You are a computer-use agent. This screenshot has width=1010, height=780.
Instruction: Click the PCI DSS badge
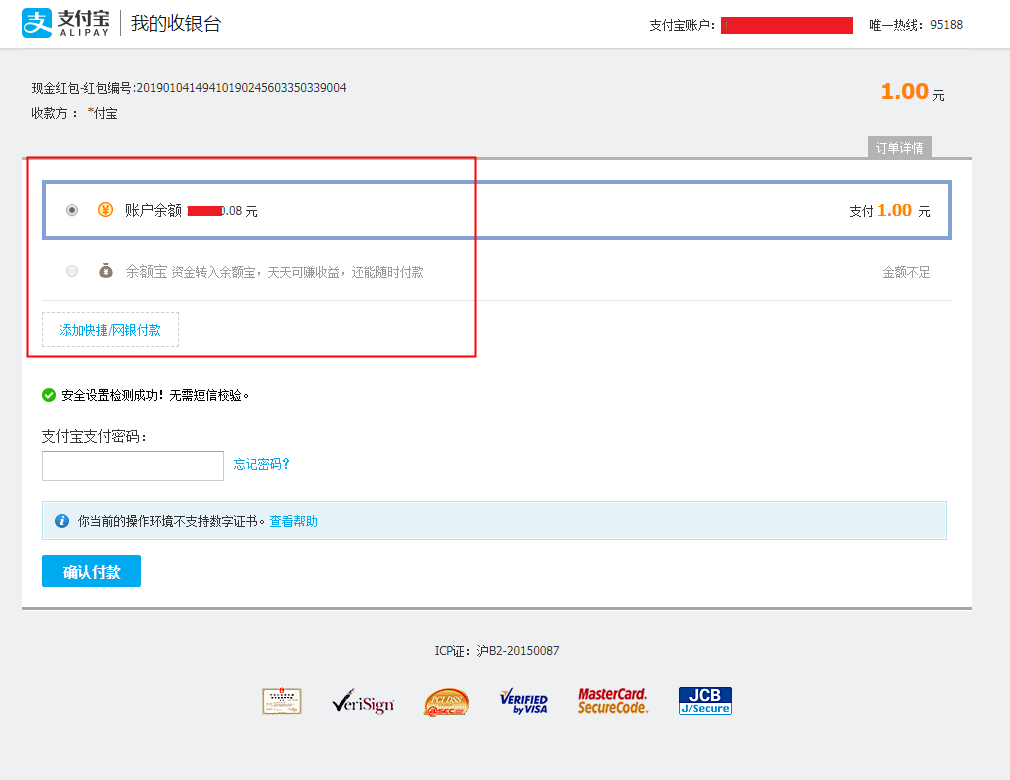(446, 702)
